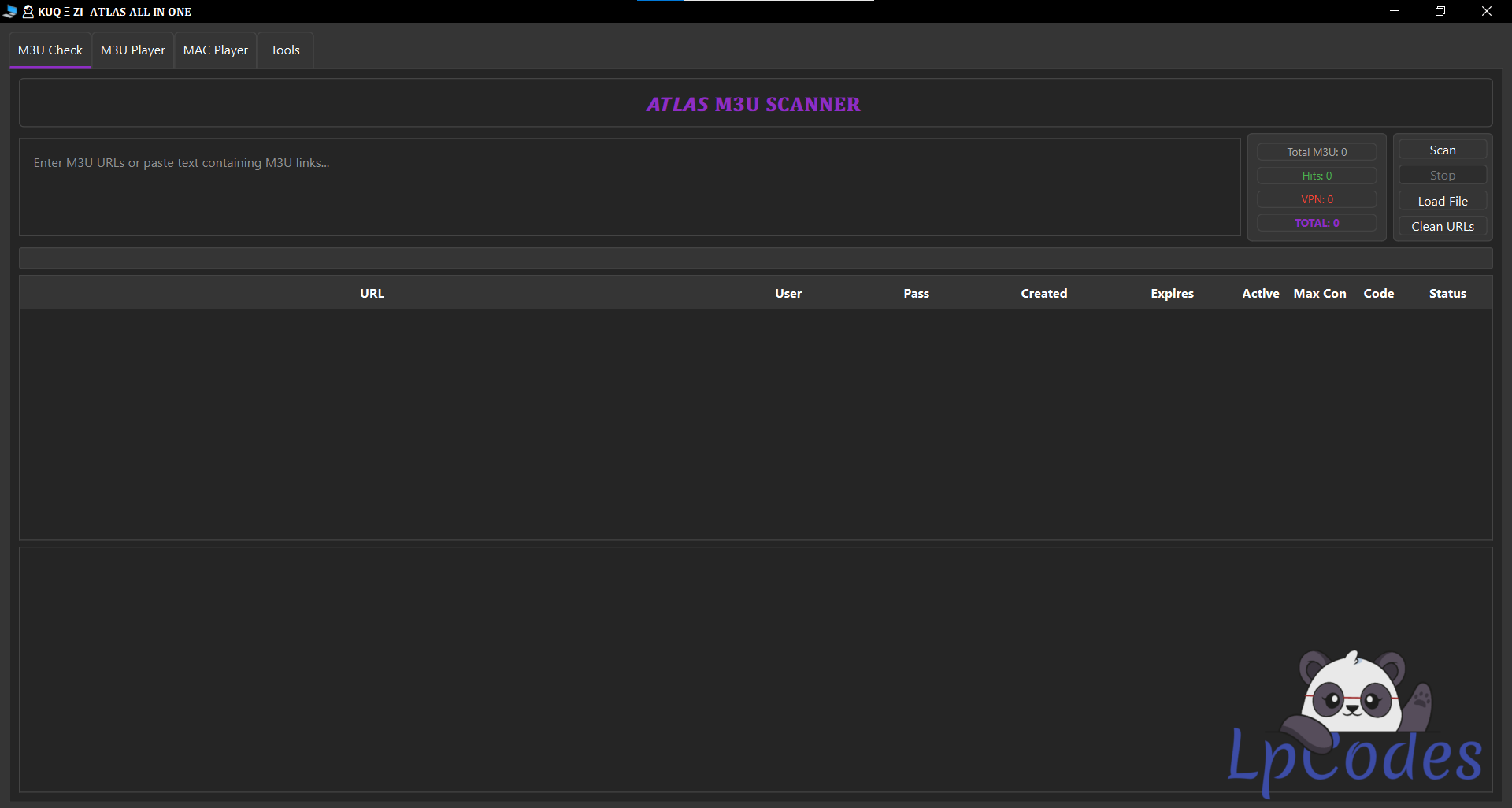
Task: Click the app icon in title bar
Action: (x=10, y=12)
